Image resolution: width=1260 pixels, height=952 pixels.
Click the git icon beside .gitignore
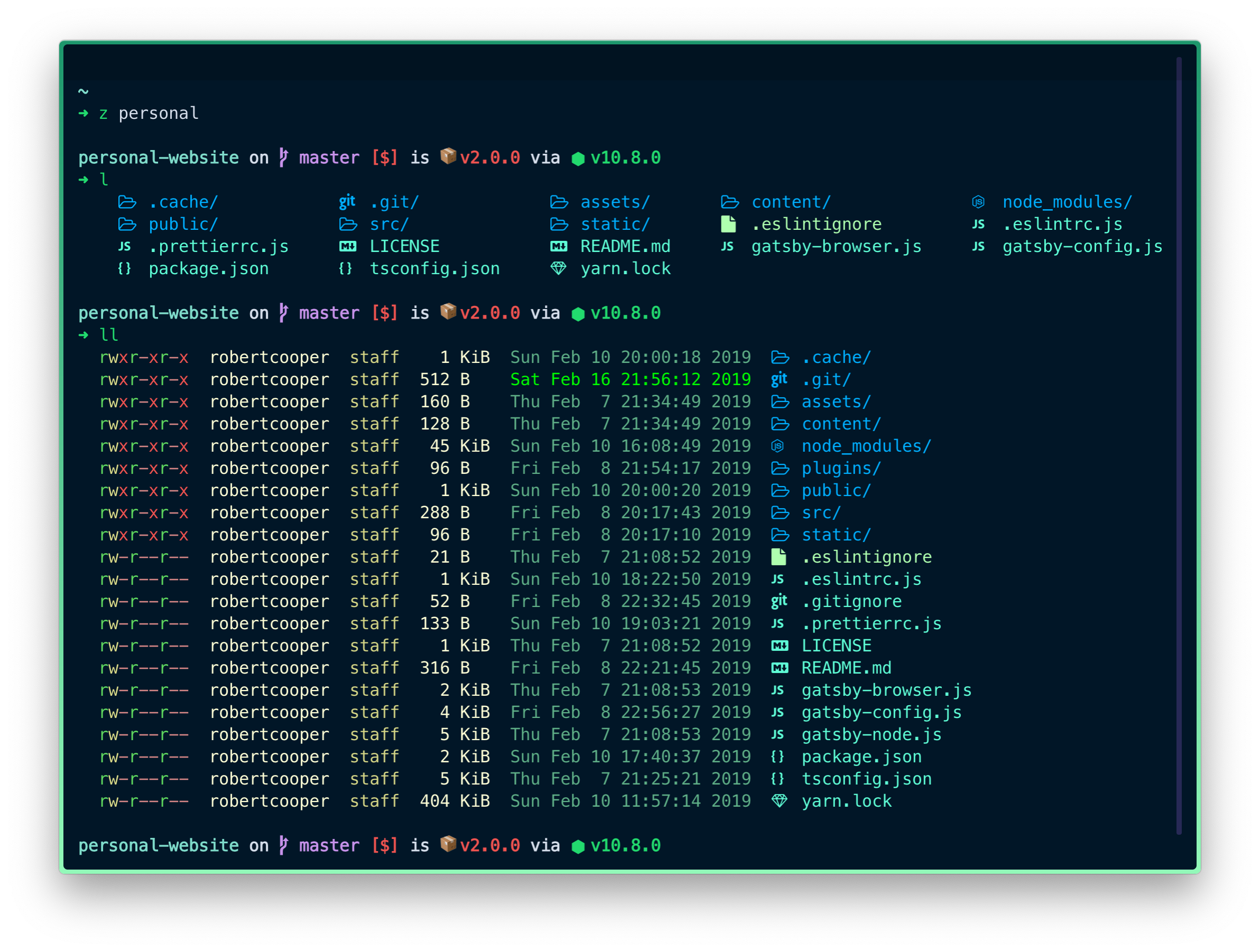click(779, 601)
